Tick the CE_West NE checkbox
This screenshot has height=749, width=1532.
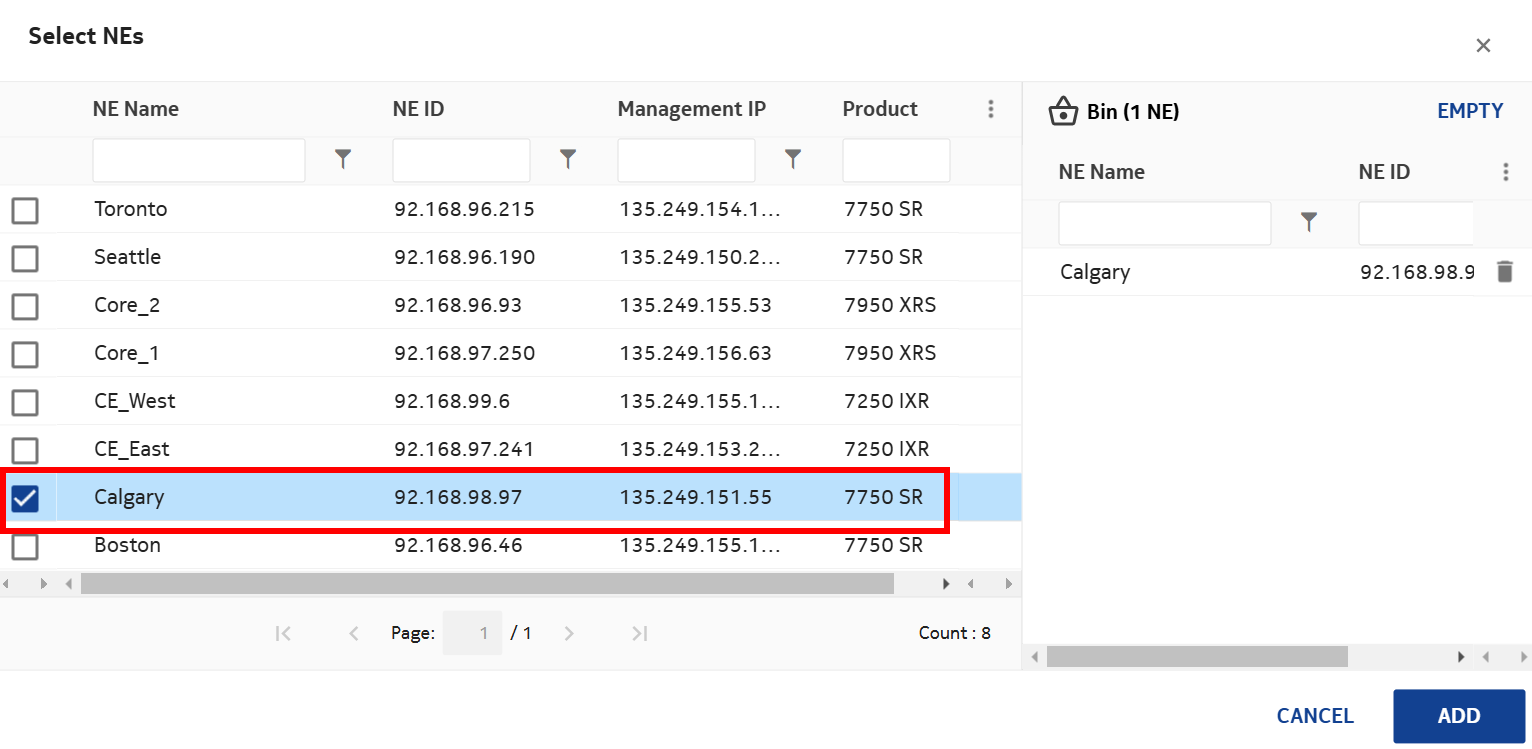(x=25, y=402)
